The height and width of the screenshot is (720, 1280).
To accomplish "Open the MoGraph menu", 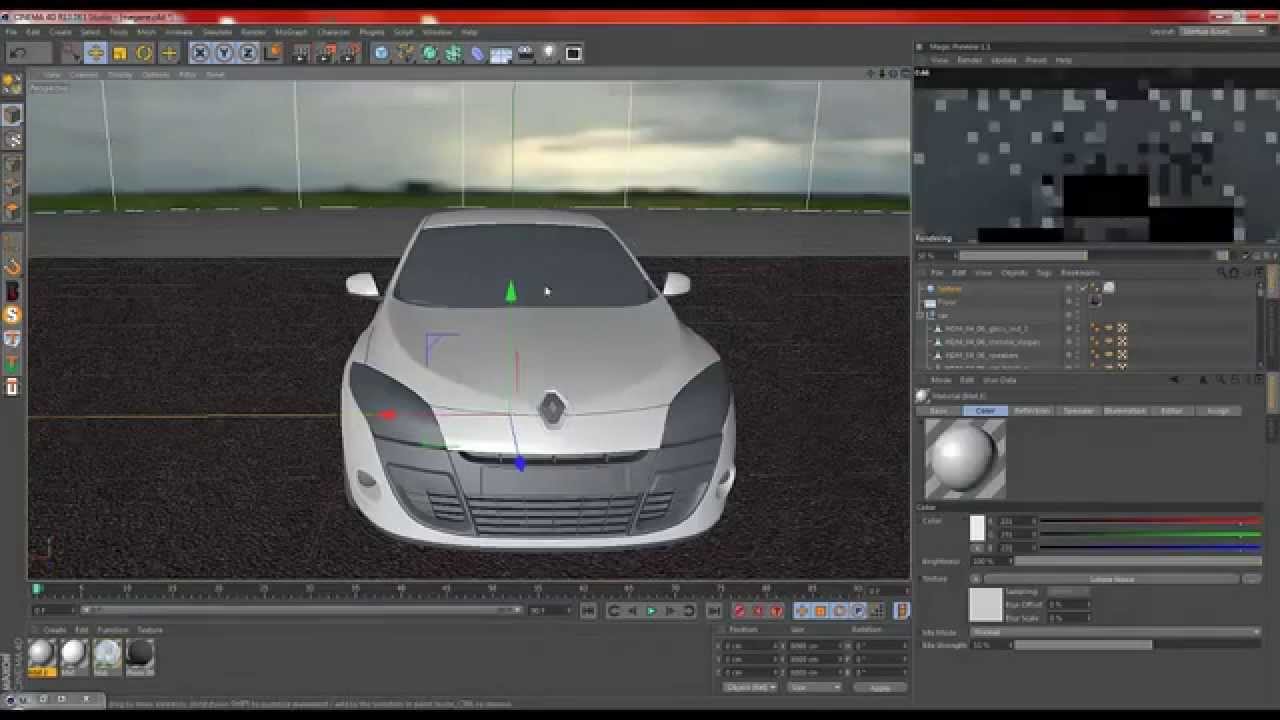I will click(290, 32).
